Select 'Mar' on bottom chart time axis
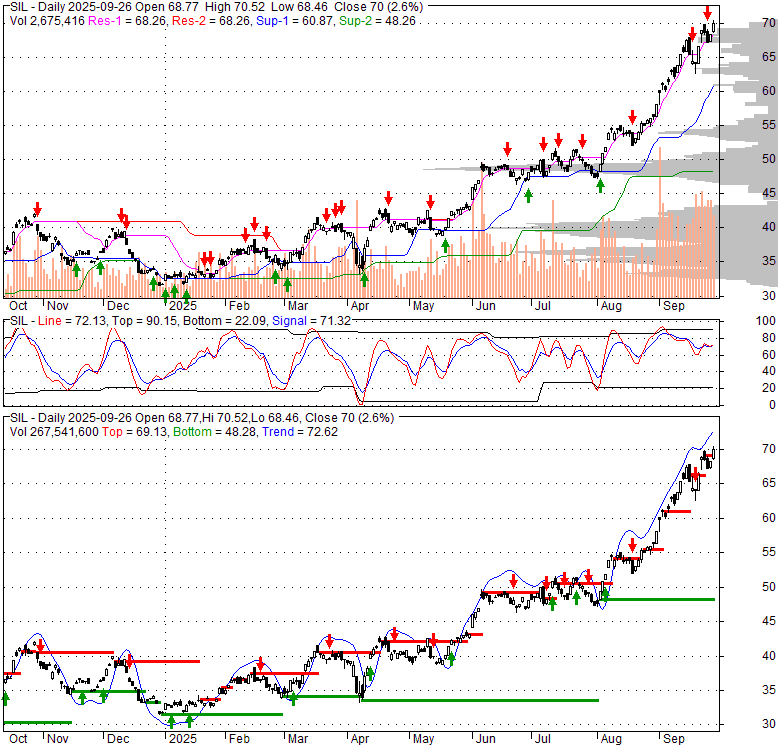The image size is (780, 745). [297, 739]
